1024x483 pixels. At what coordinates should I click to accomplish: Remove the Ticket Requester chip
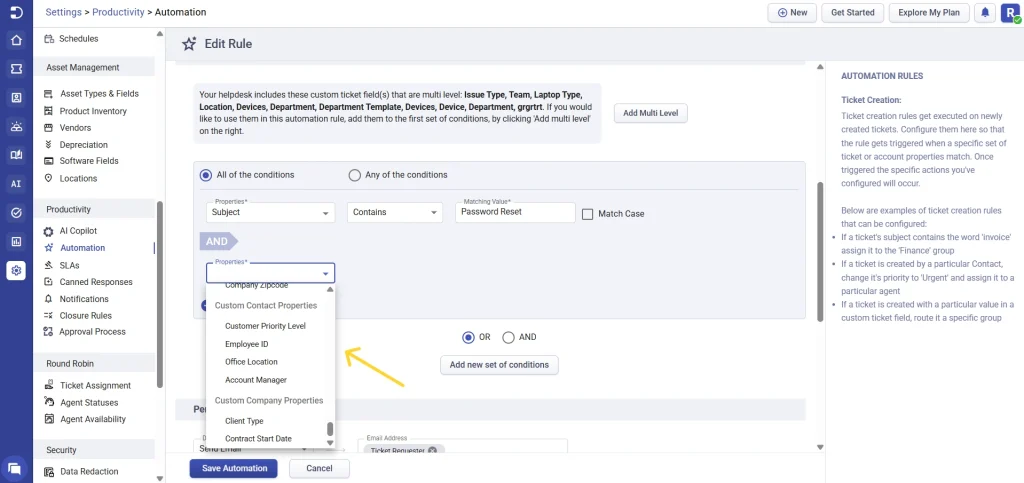coord(432,450)
